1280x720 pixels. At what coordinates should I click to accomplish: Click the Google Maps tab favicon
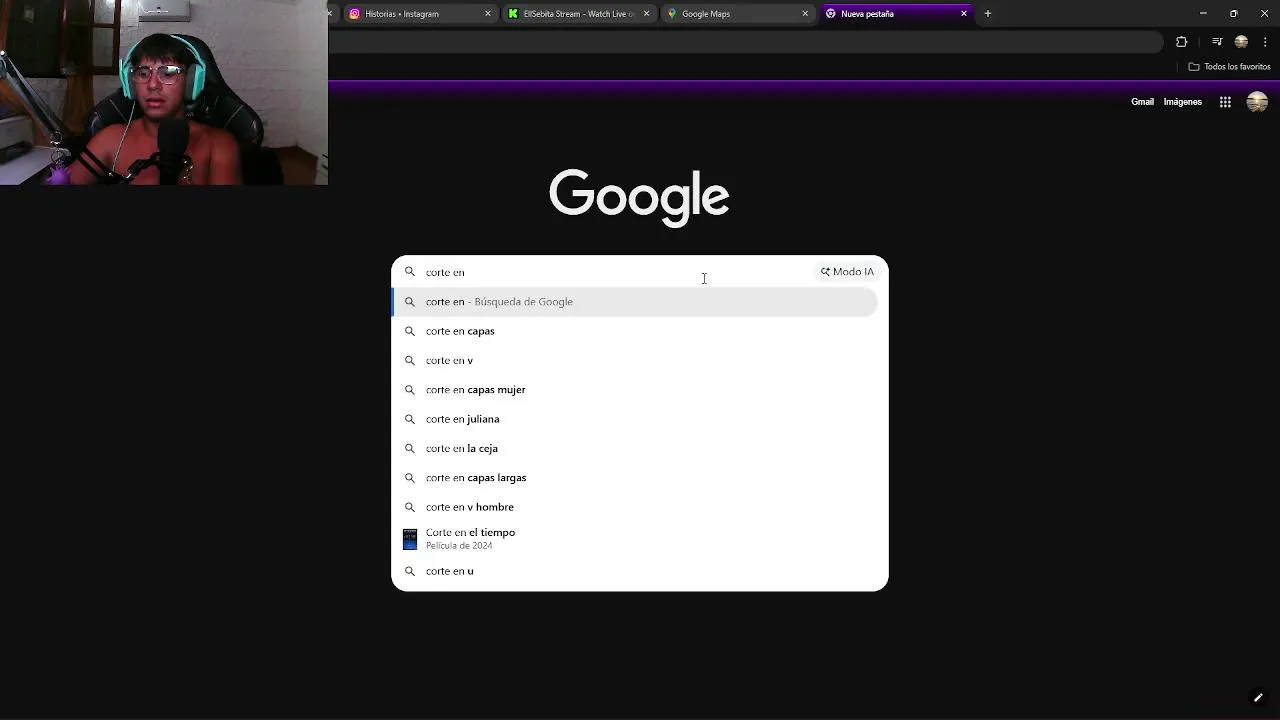click(672, 14)
